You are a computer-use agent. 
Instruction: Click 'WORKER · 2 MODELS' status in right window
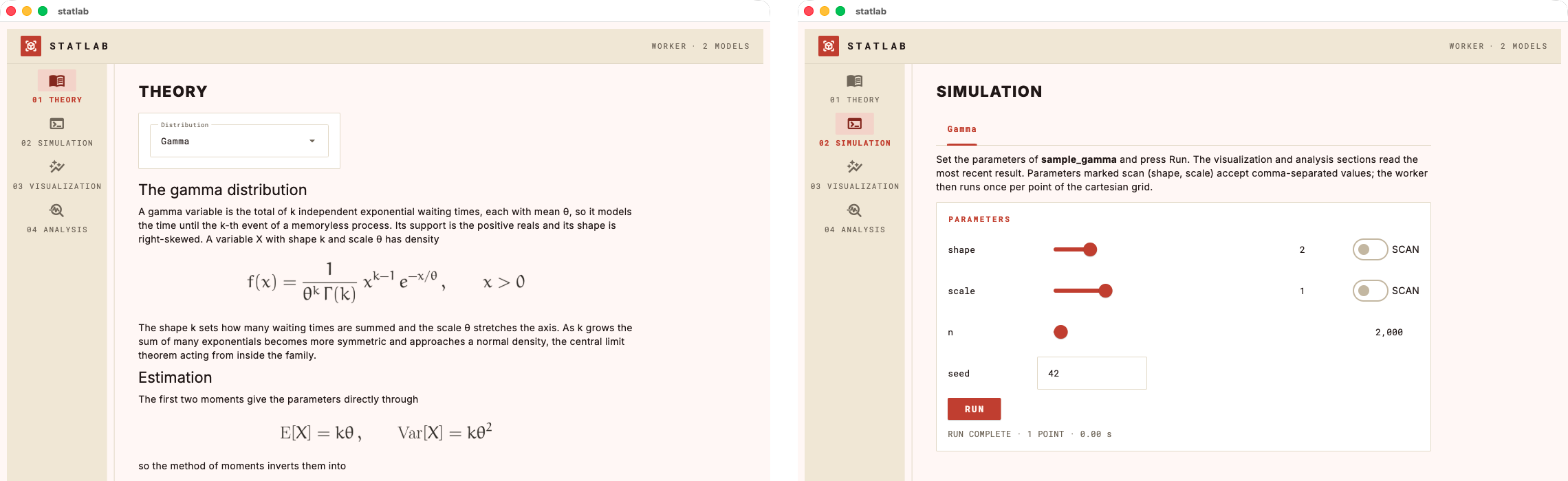point(1498,46)
